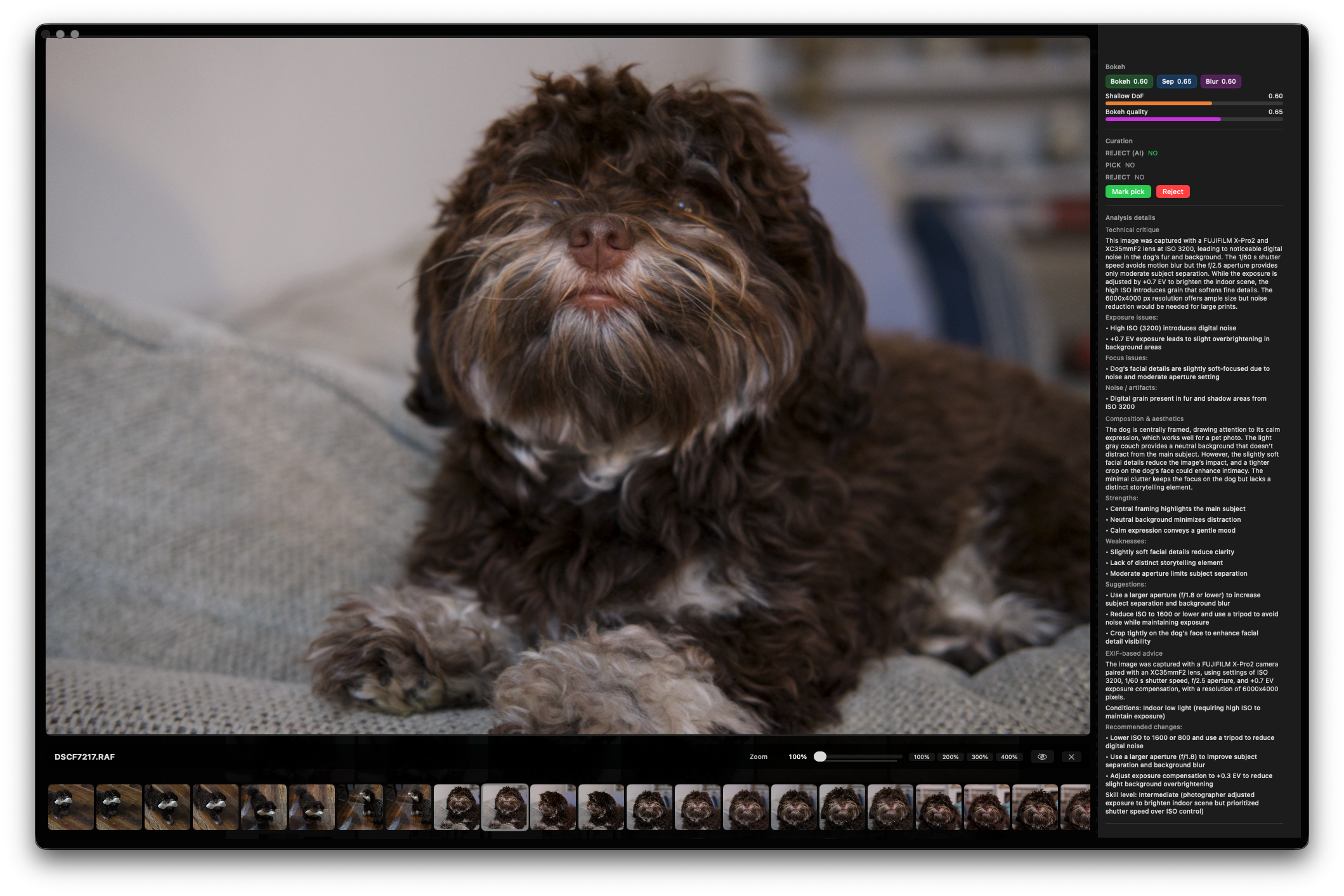This screenshot has width=1344, height=896.
Task: Click the green Bokeh 0.60 badge
Action: coord(1129,81)
